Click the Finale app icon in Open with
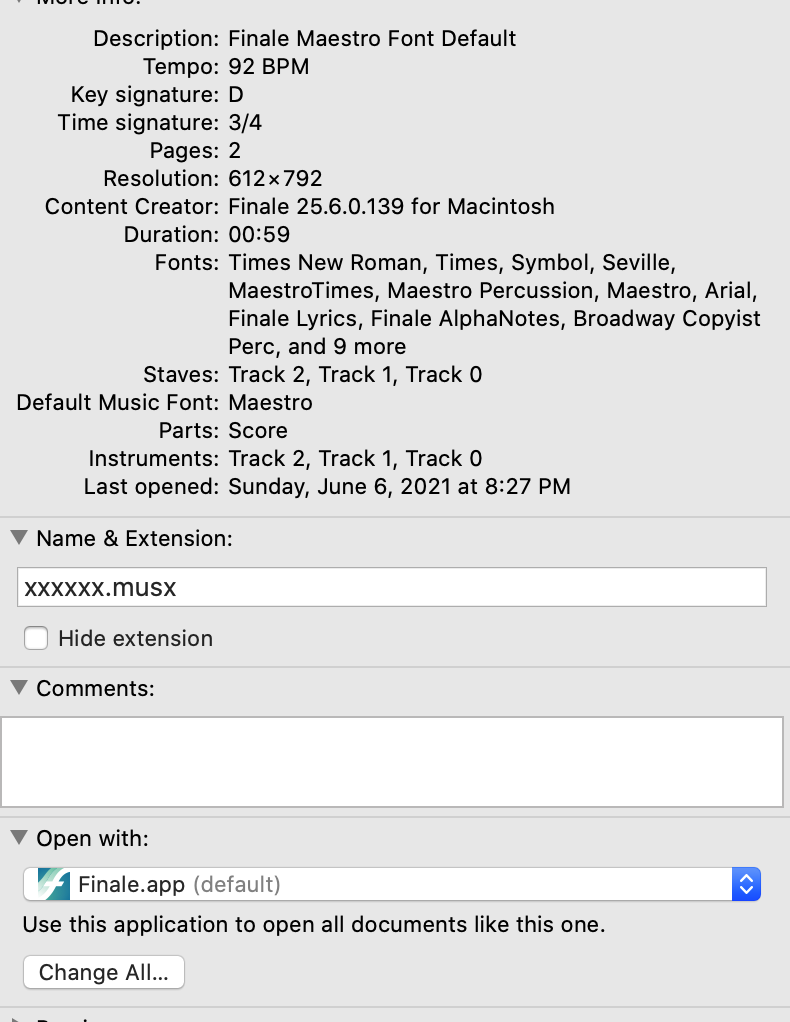790x1022 pixels. (x=53, y=884)
